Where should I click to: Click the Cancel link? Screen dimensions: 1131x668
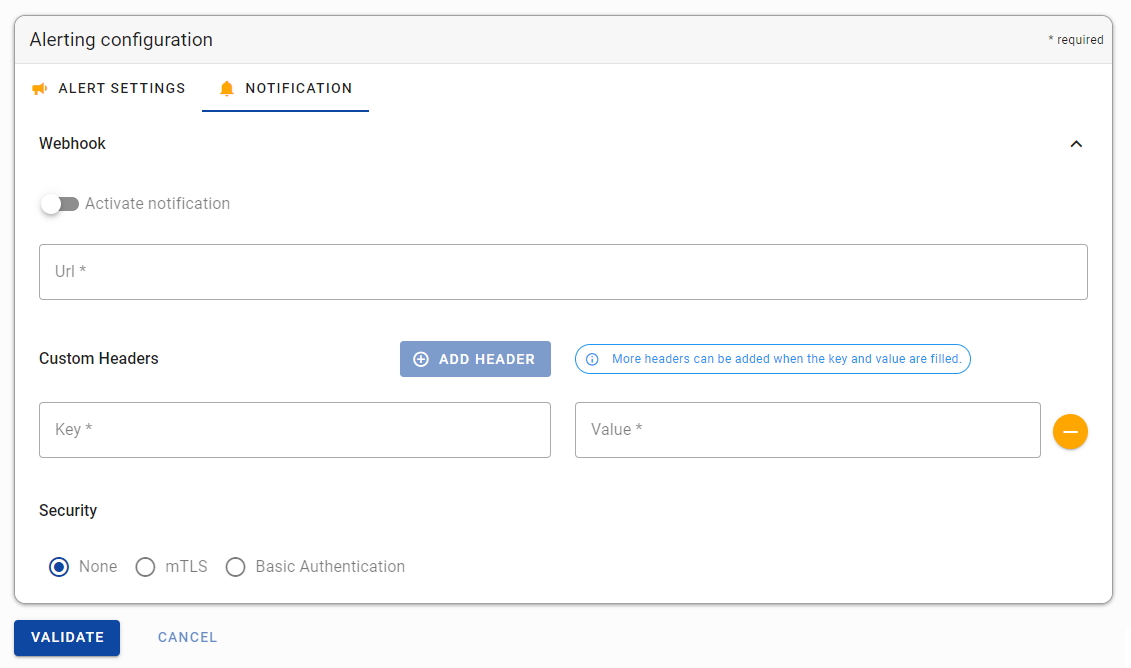[x=188, y=638]
